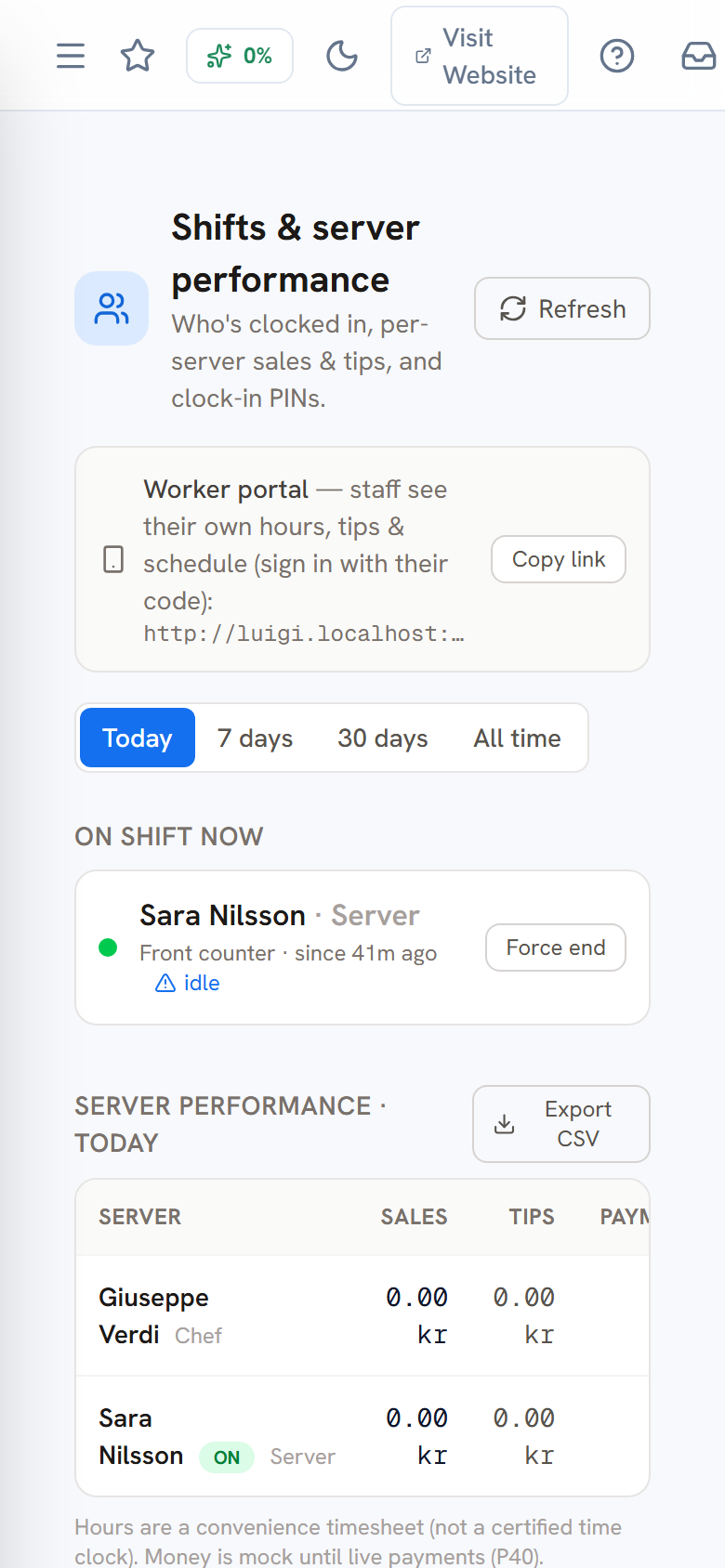The image size is (725, 1568).
Task: Copy the worker portal link
Action: click(559, 559)
